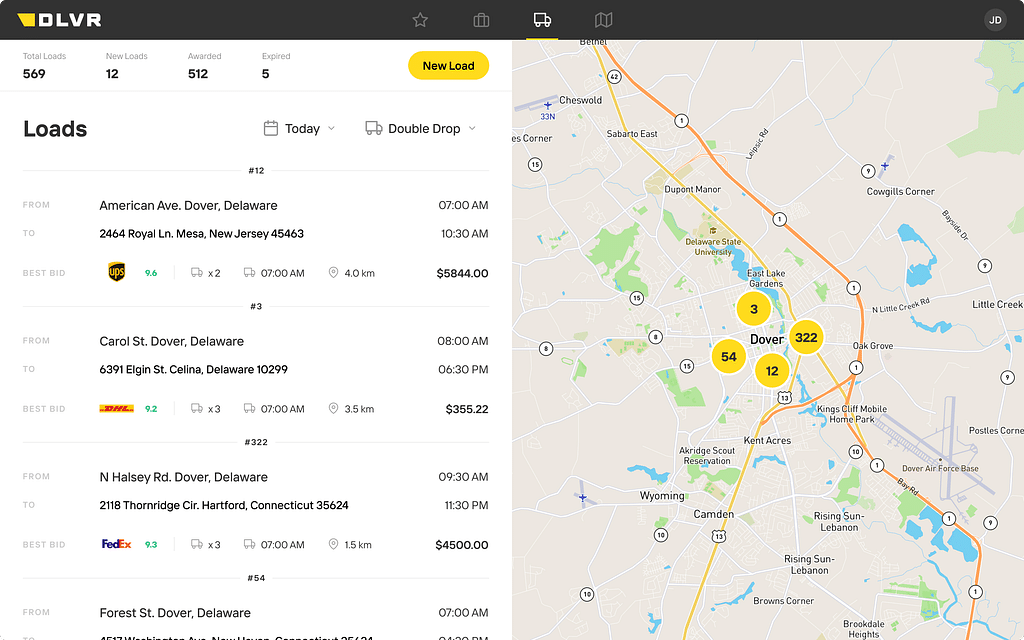The width and height of the screenshot is (1024, 640).
Task: Open the briefcase tab in top bar
Action: 481,20
